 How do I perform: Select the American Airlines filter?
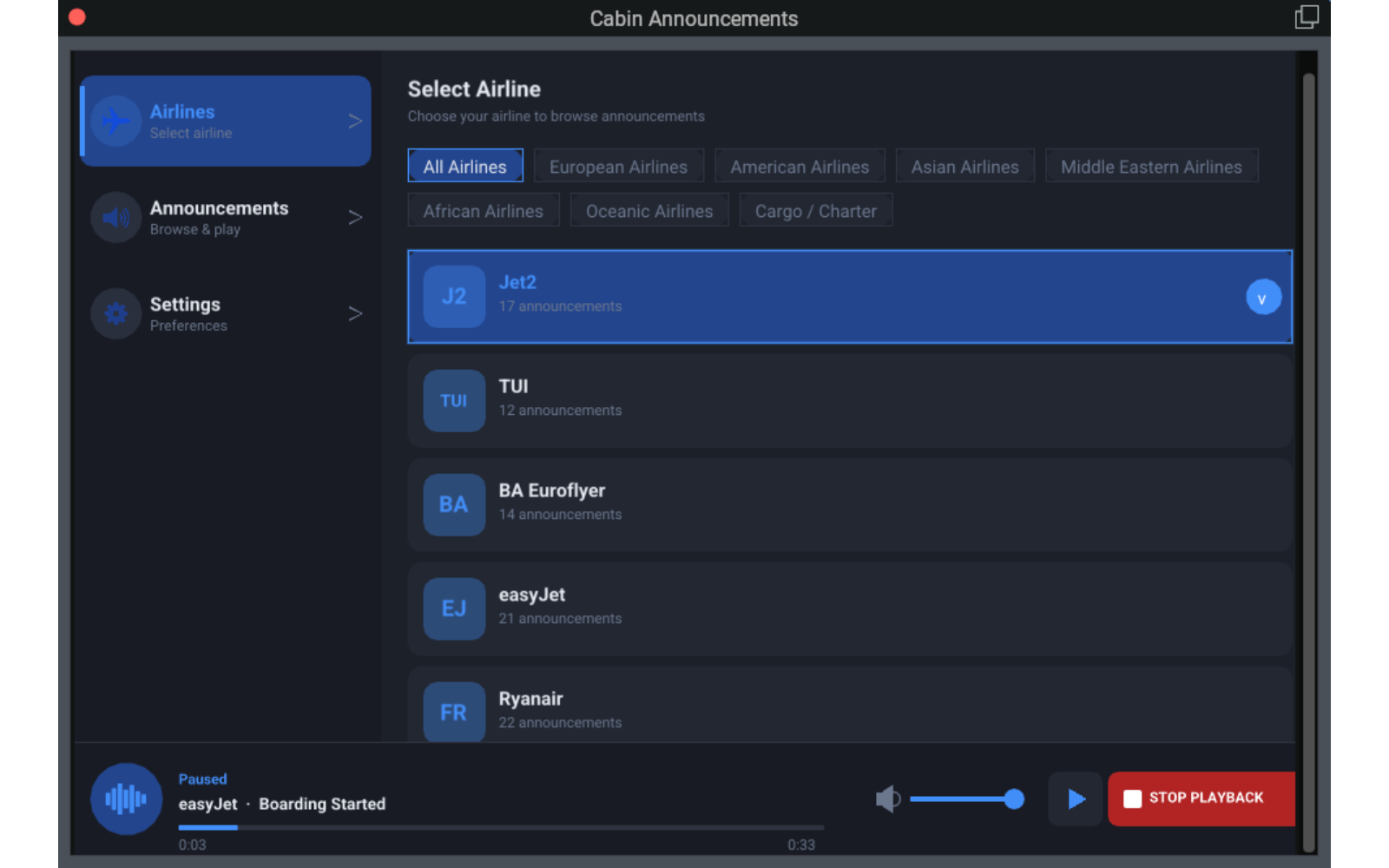[x=800, y=166]
